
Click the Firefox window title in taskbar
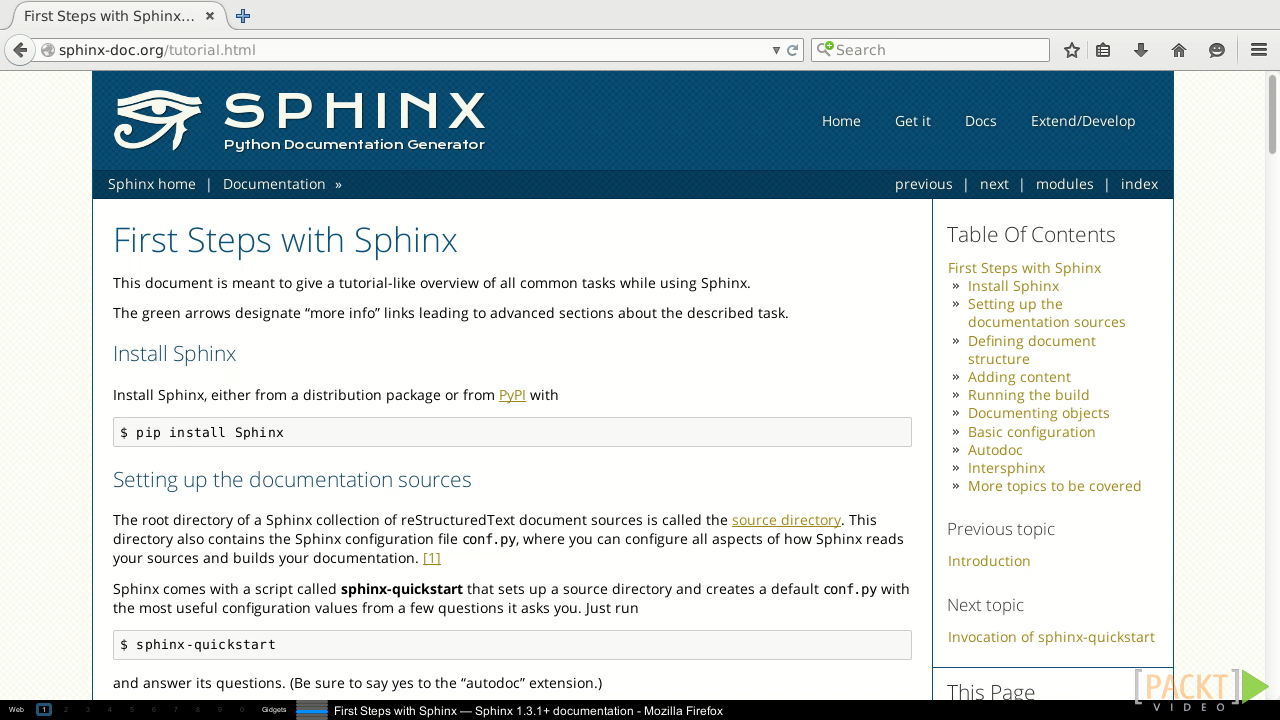point(528,711)
